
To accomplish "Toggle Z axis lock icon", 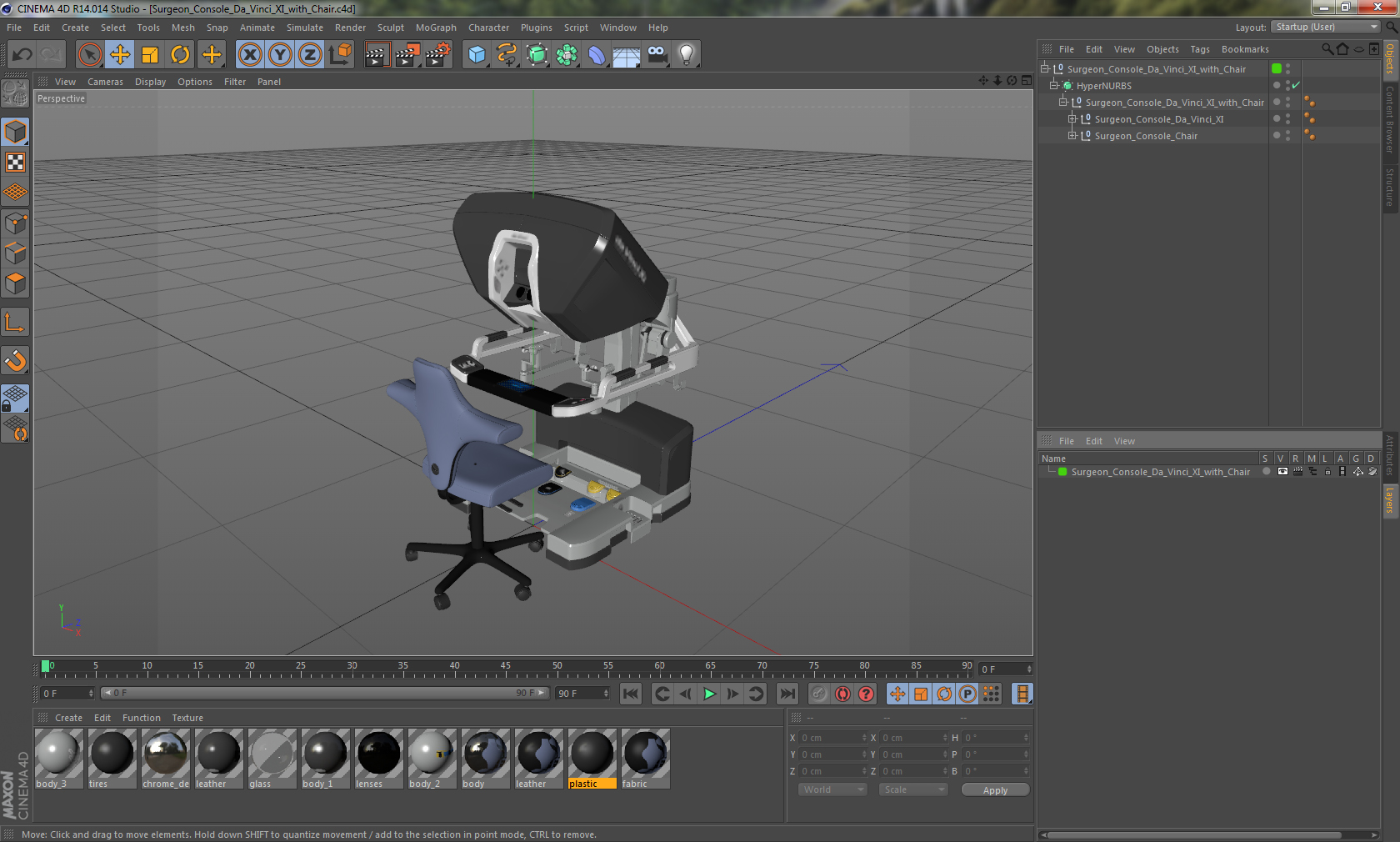I will point(310,55).
